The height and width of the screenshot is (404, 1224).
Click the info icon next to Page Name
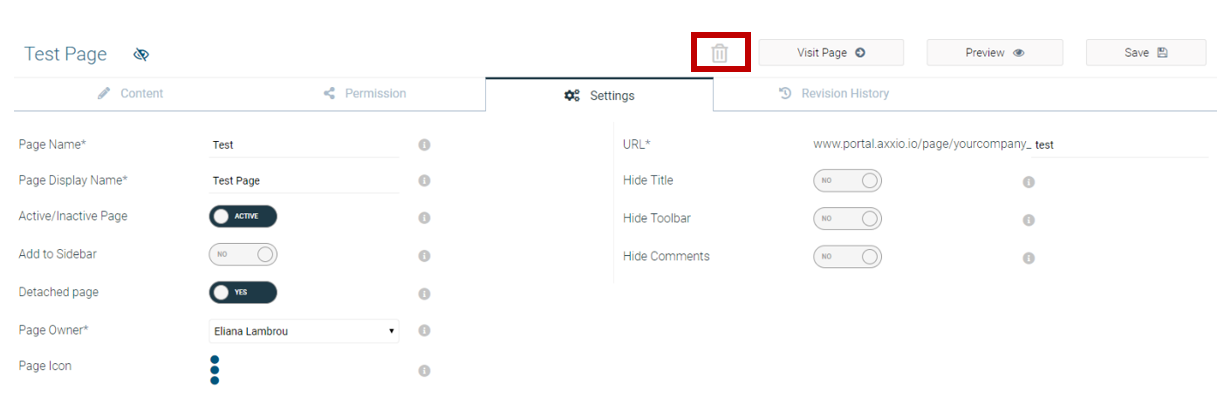[x=424, y=145]
